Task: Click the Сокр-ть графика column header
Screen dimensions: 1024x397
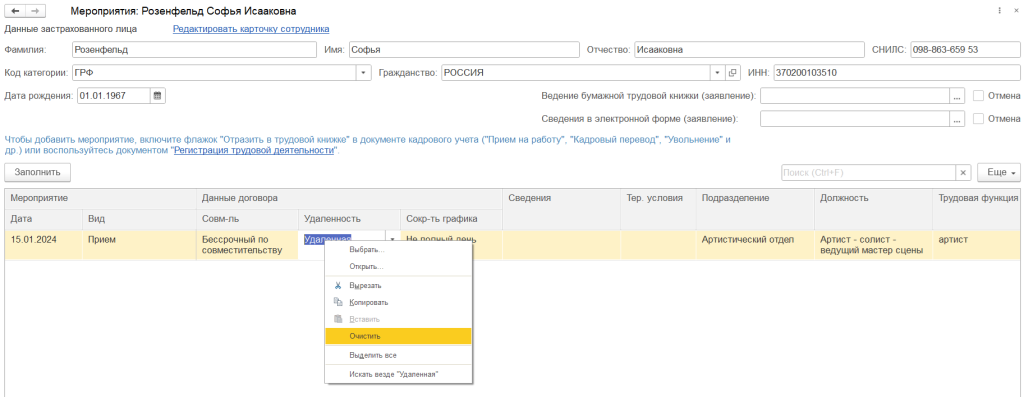Action: point(451,219)
